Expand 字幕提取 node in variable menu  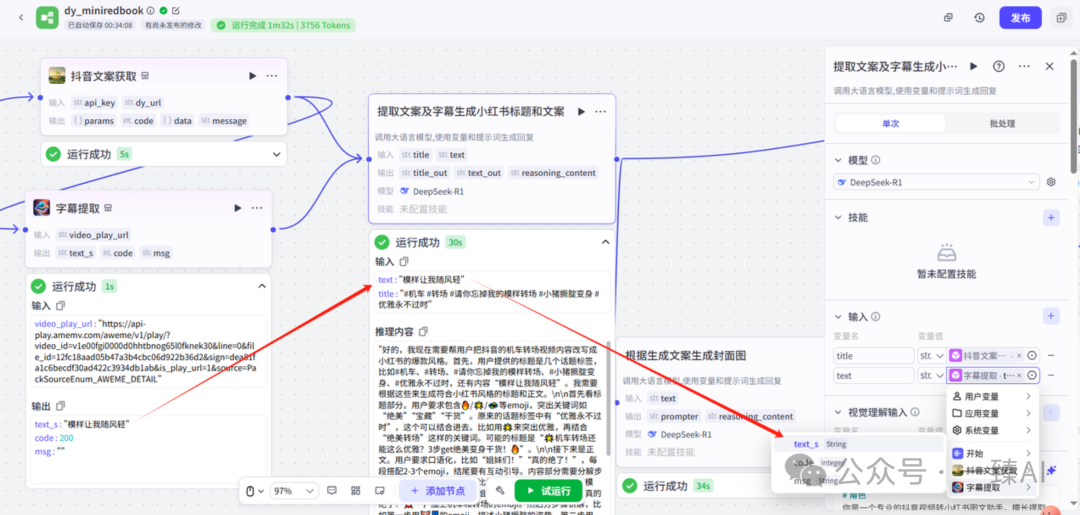[x=992, y=487]
